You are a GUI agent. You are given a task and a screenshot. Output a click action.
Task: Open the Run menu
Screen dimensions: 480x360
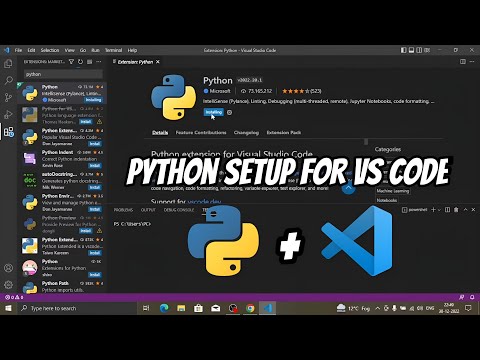click(95, 50)
